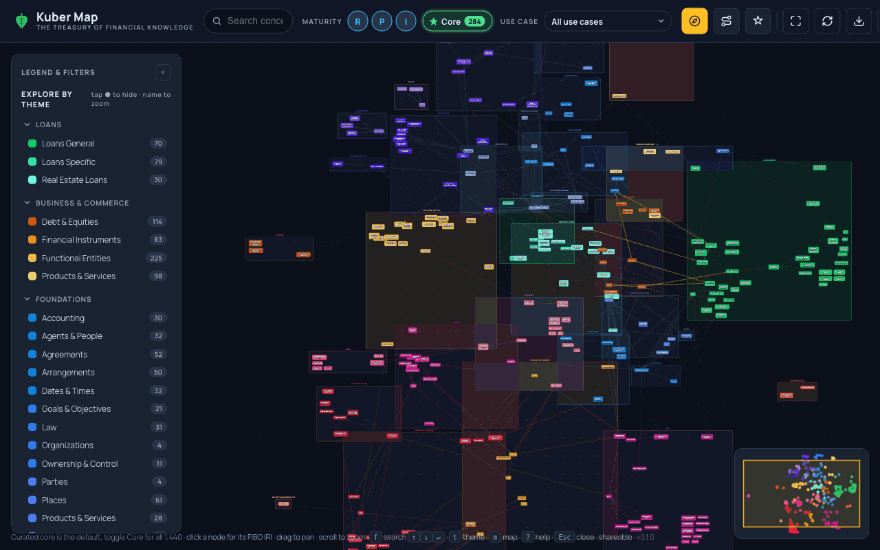
Task: Hide Functional Entities via yellow dot
Action: (32, 258)
